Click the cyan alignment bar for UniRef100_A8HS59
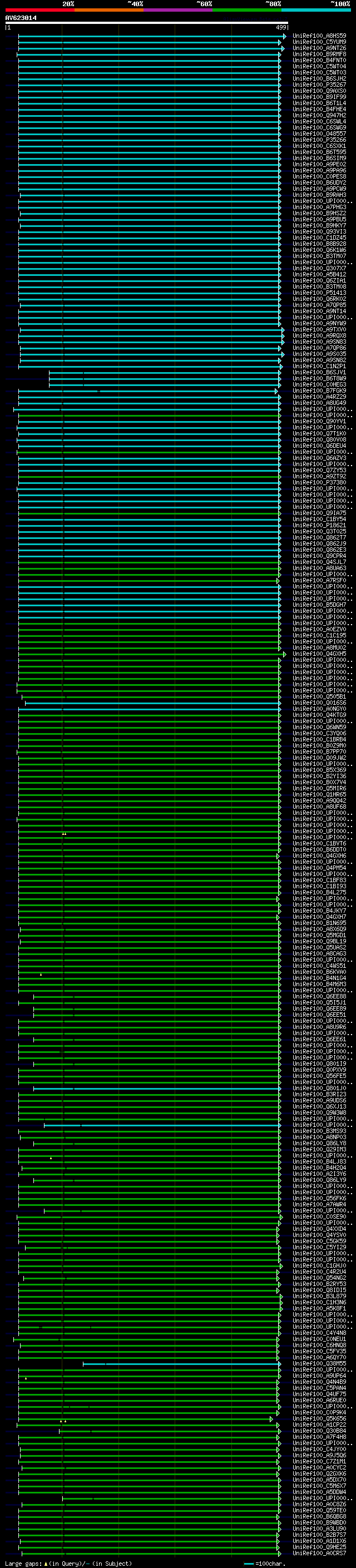 152,37
